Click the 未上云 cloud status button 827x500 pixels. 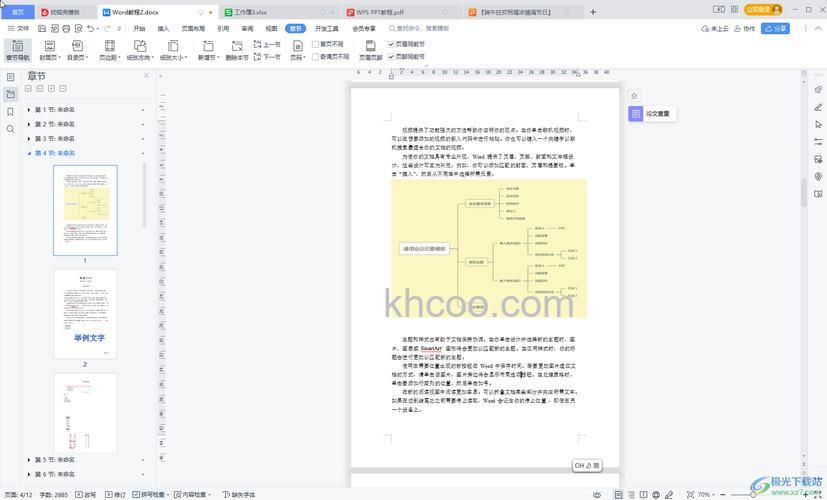[x=715, y=28]
